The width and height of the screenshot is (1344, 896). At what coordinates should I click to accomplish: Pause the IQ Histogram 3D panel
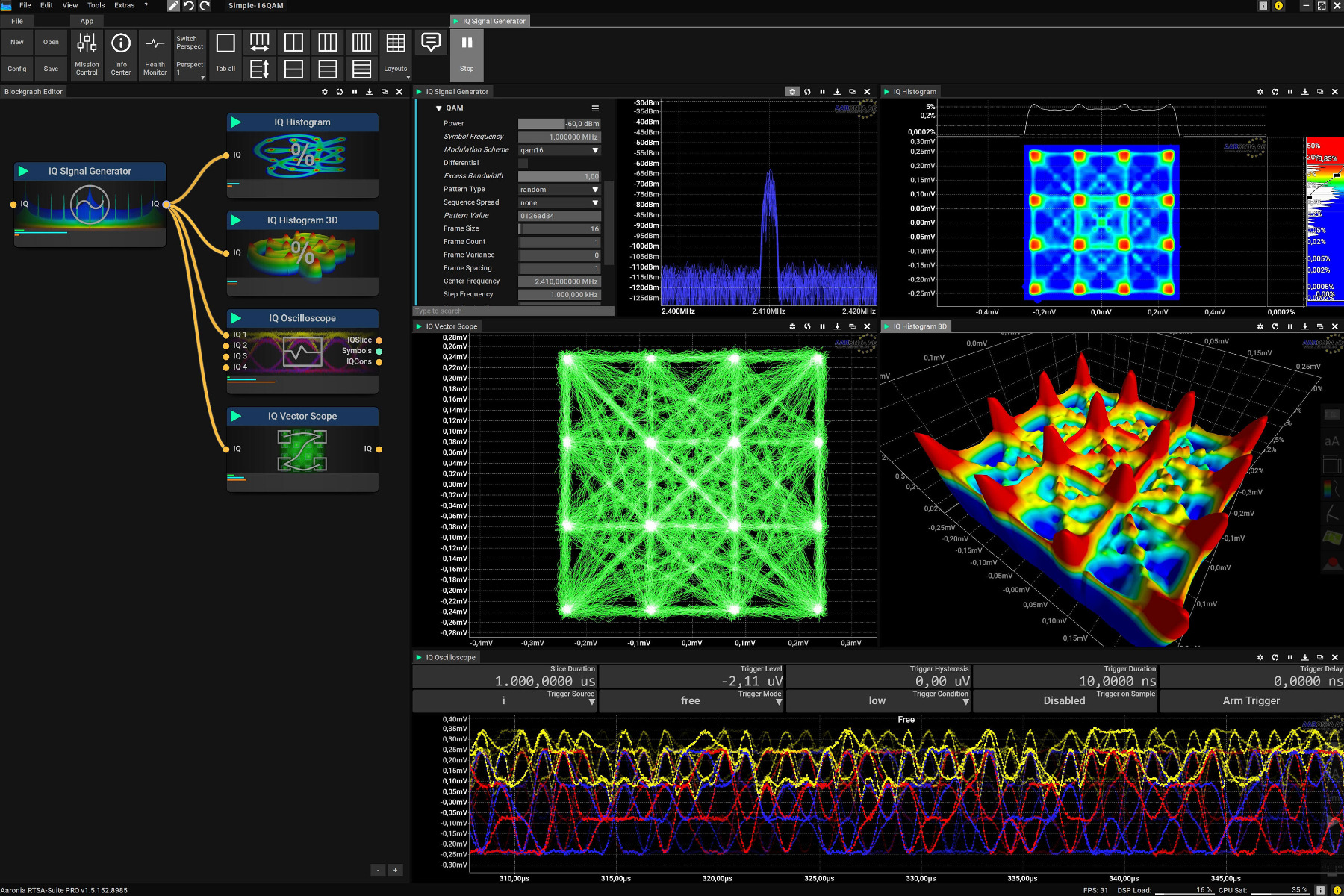pyautogui.click(x=1290, y=326)
